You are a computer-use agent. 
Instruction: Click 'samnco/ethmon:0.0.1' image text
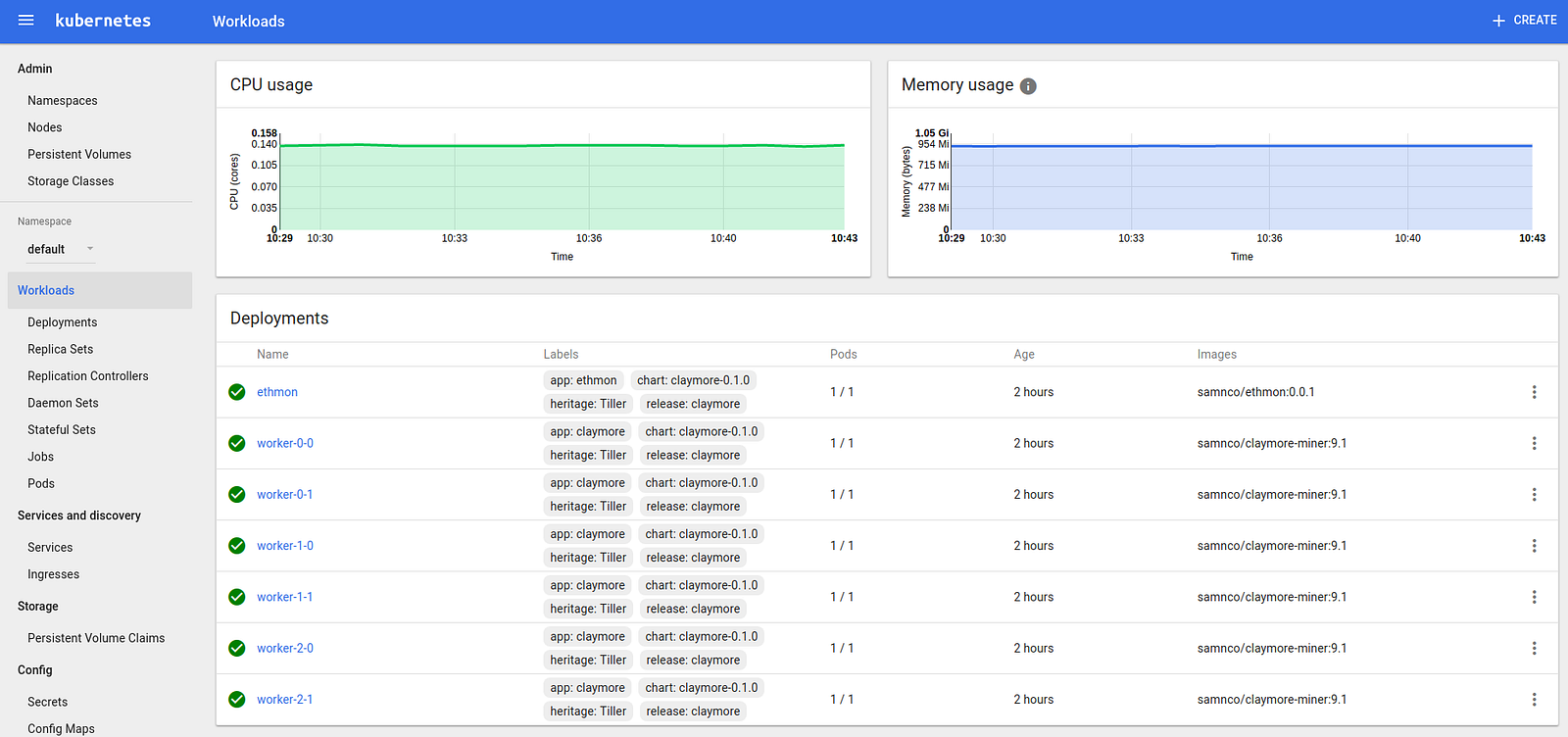[1256, 392]
